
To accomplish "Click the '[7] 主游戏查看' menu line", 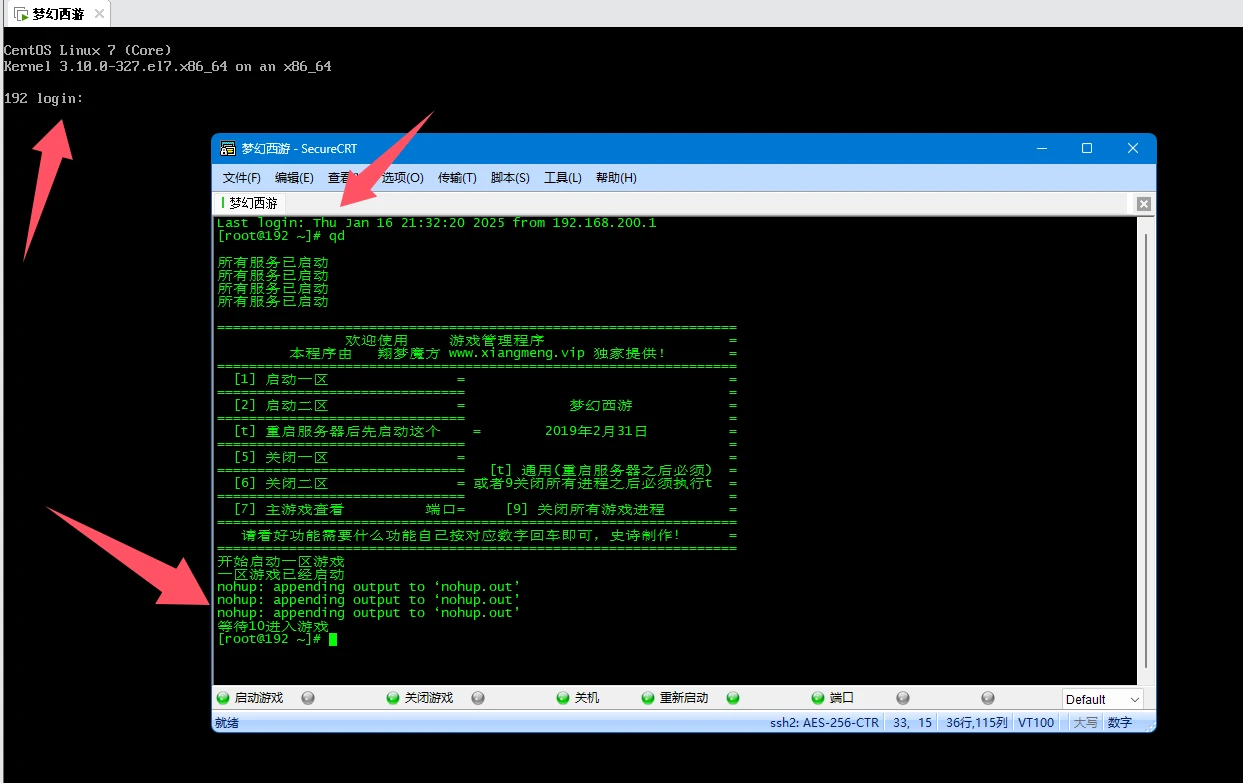I will pos(288,509).
